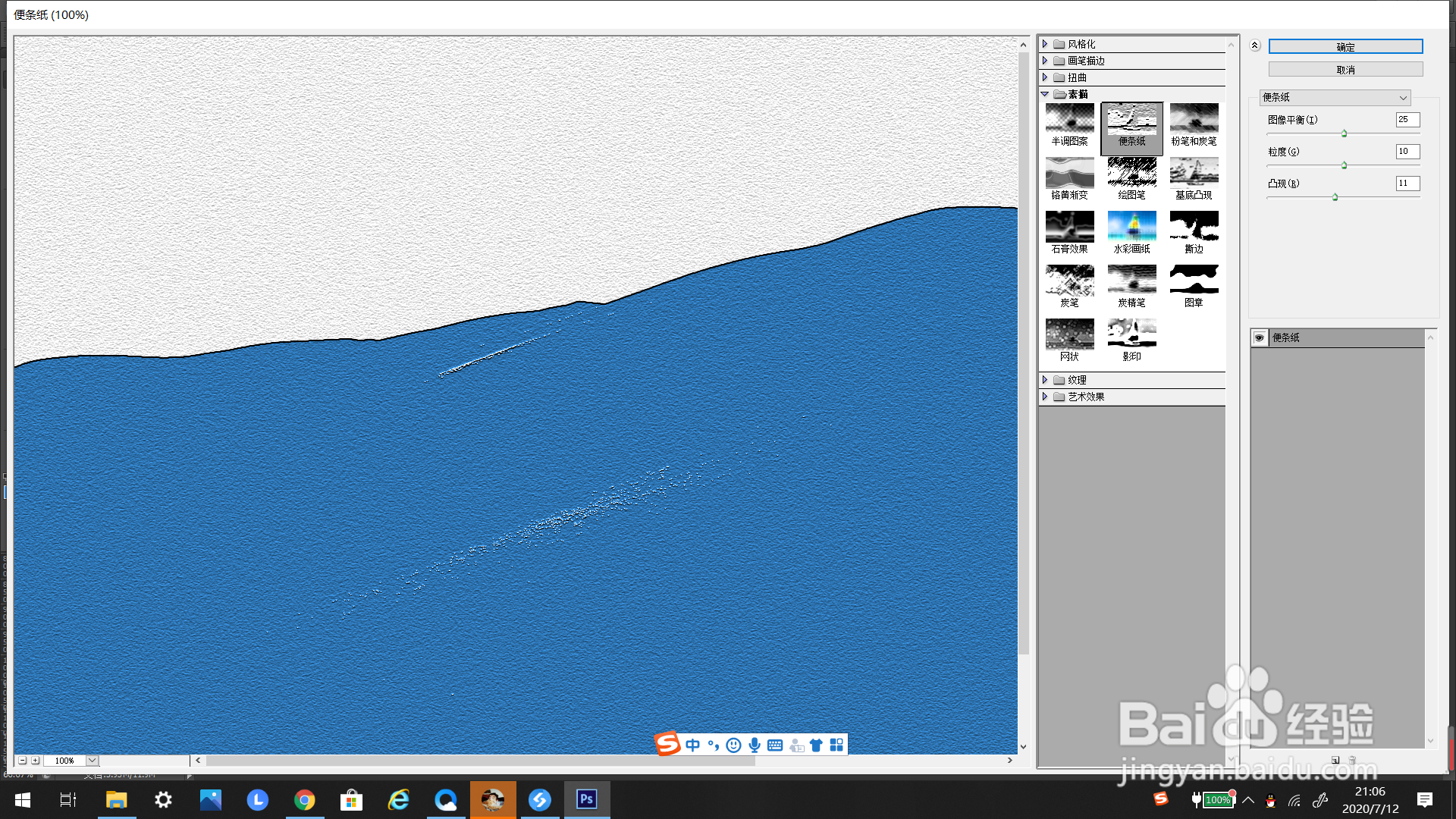Collapse the 素描 filter category
Viewport: 1456px width, 819px height.
(x=1045, y=94)
